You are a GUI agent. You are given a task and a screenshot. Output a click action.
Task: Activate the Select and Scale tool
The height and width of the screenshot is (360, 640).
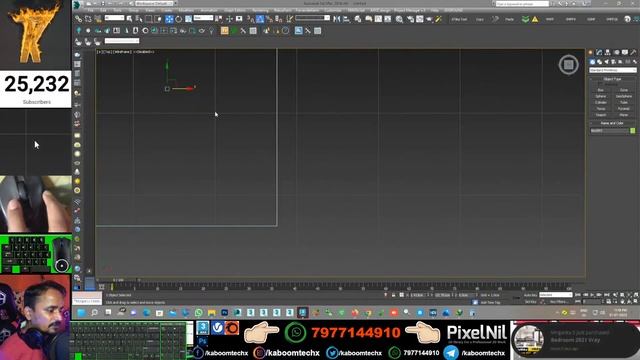click(x=188, y=19)
